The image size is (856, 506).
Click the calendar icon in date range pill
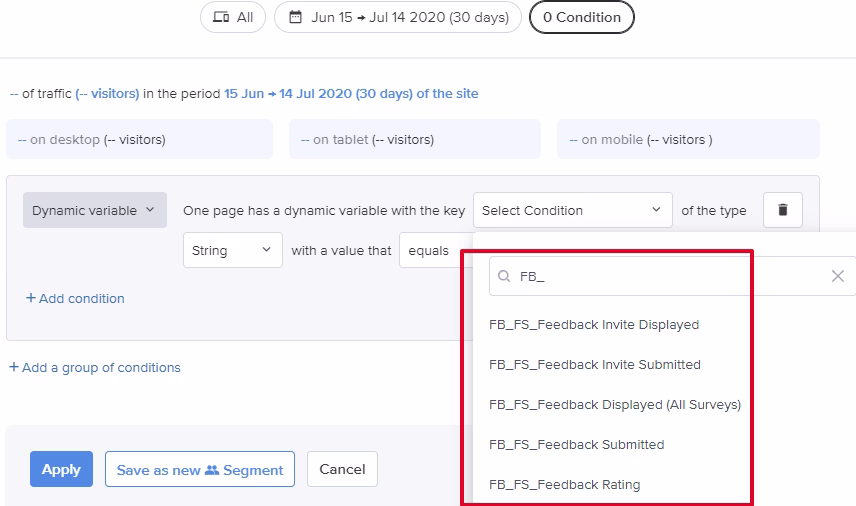pos(295,17)
